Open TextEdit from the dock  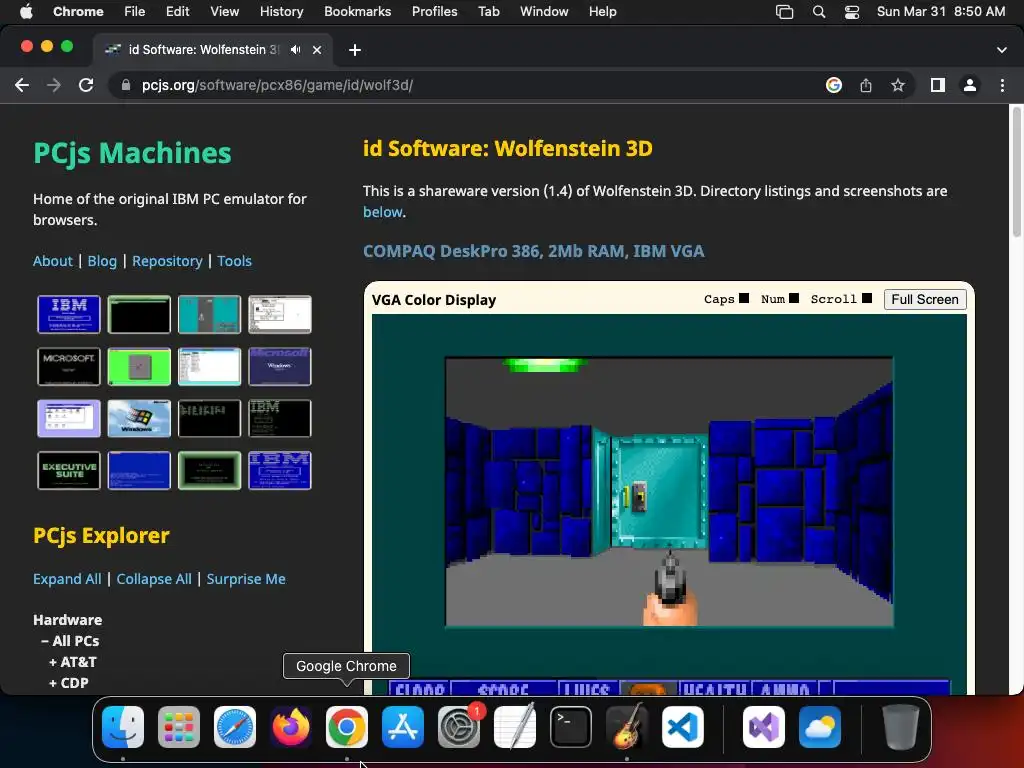pos(515,727)
